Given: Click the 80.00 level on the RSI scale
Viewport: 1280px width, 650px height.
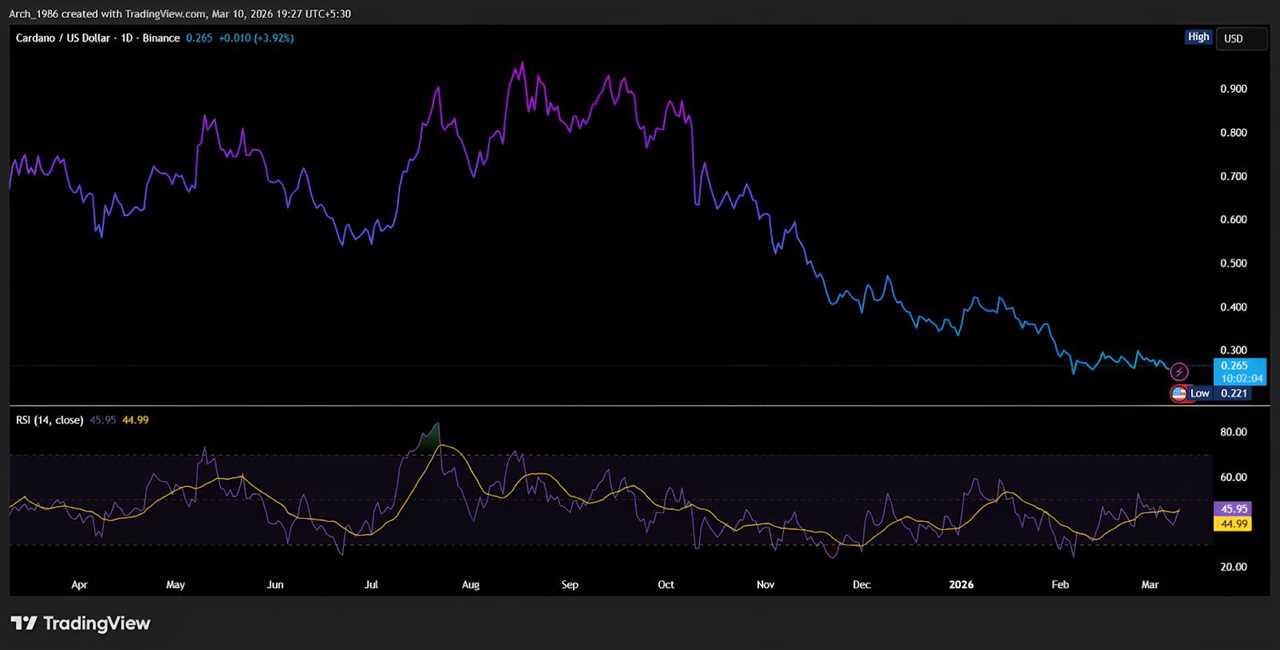Looking at the screenshot, I should click(1231, 431).
